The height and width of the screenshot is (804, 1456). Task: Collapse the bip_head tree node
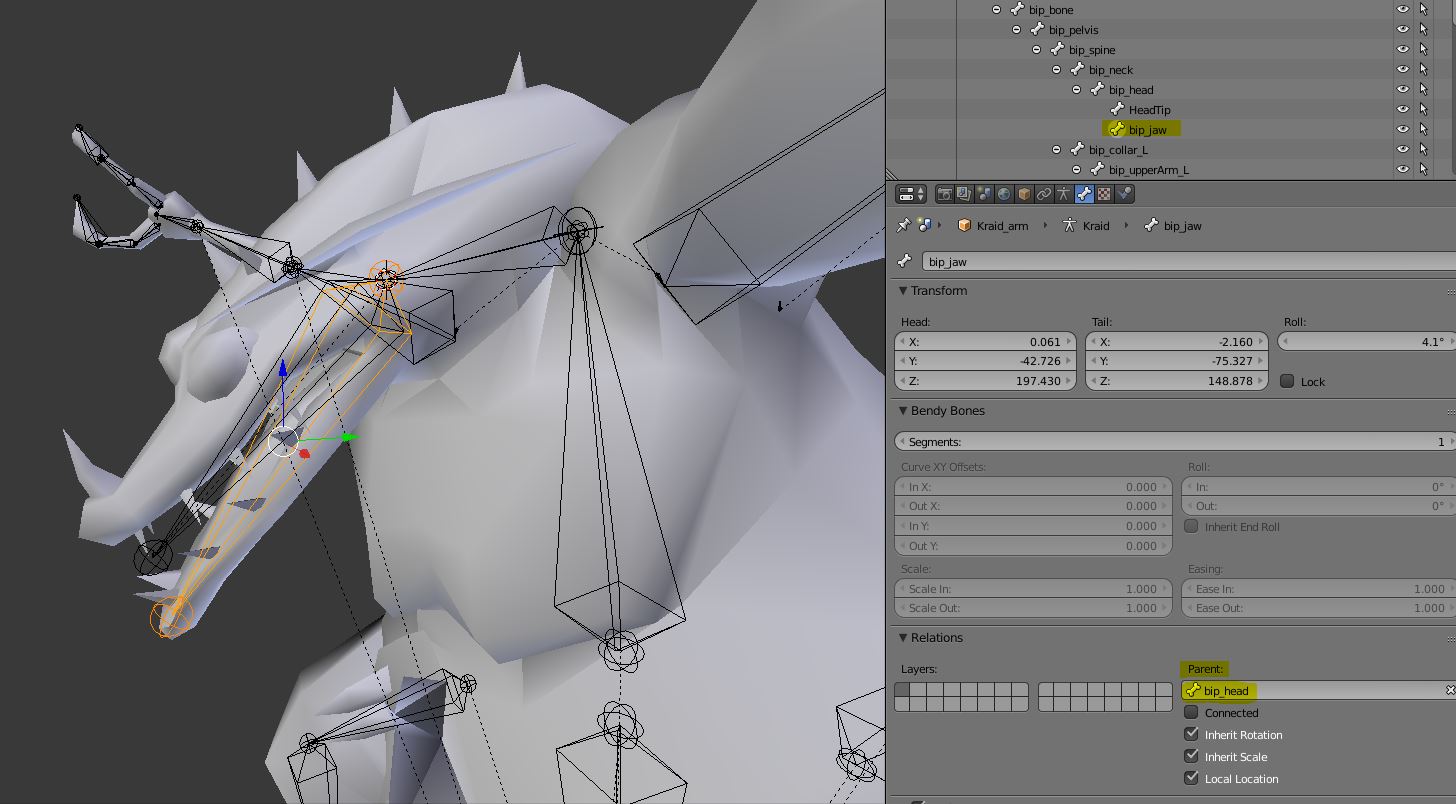[1077, 90]
